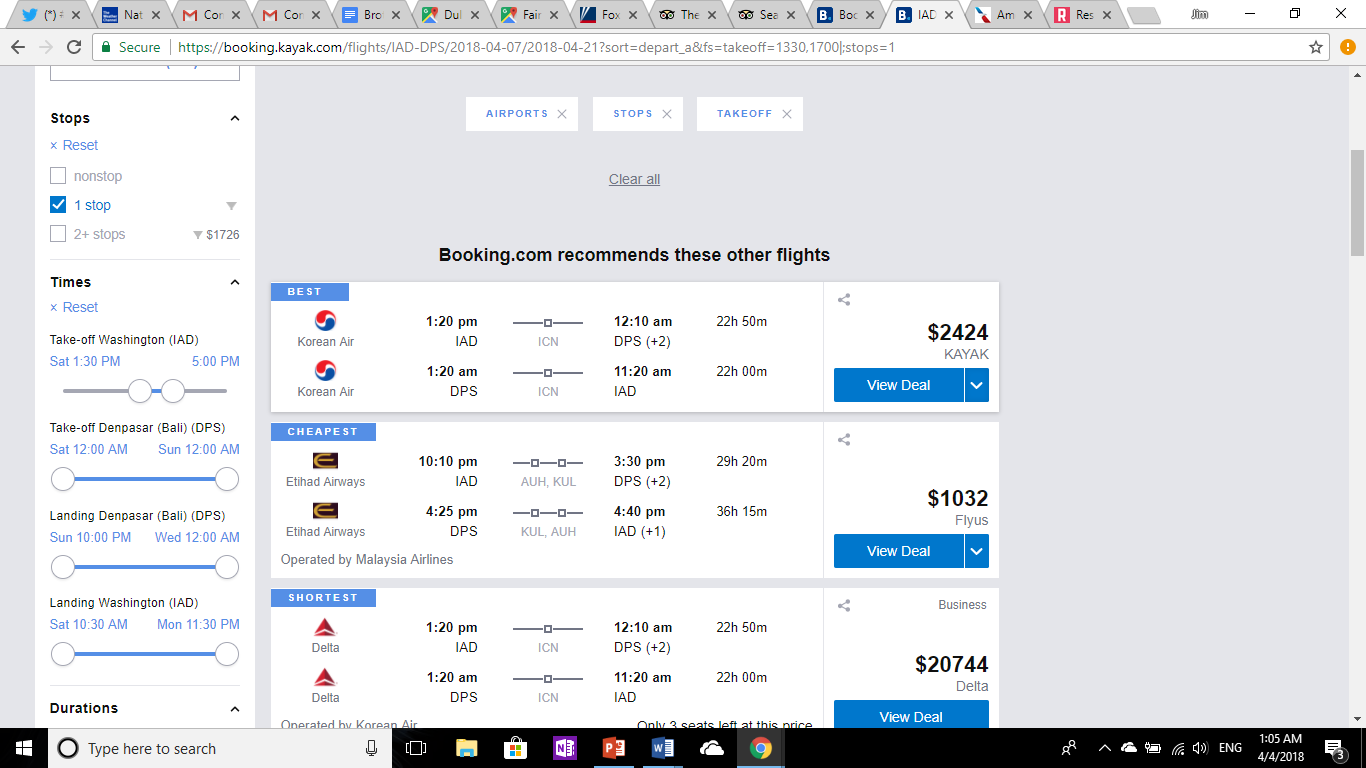Image resolution: width=1366 pixels, height=768 pixels.
Task: Open the dropdown beside $2424 View Deal
Action: coord(977,385)
